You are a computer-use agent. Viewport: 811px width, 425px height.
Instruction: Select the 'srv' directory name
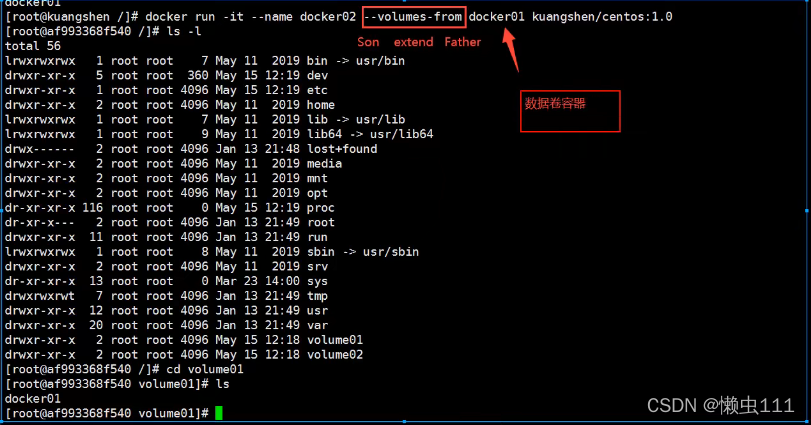pyautogui.click(x=317, y=267)
